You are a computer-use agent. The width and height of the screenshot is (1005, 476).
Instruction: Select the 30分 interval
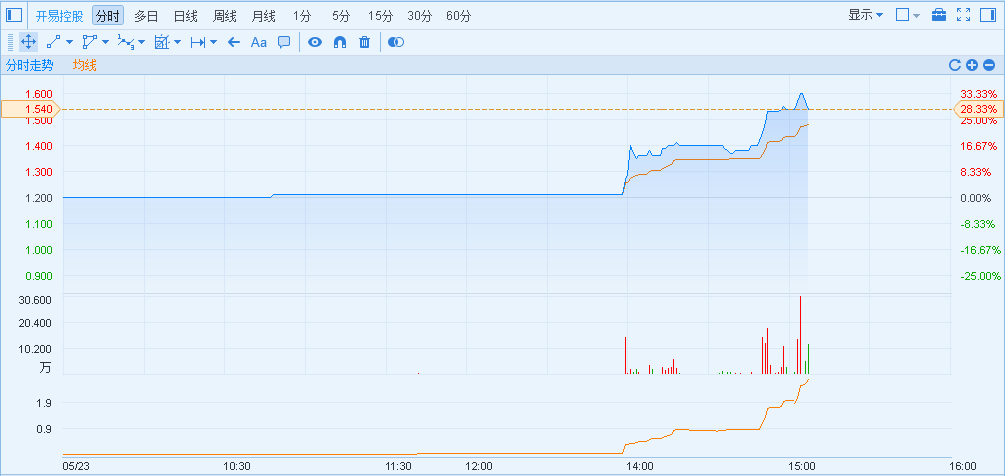420,16
